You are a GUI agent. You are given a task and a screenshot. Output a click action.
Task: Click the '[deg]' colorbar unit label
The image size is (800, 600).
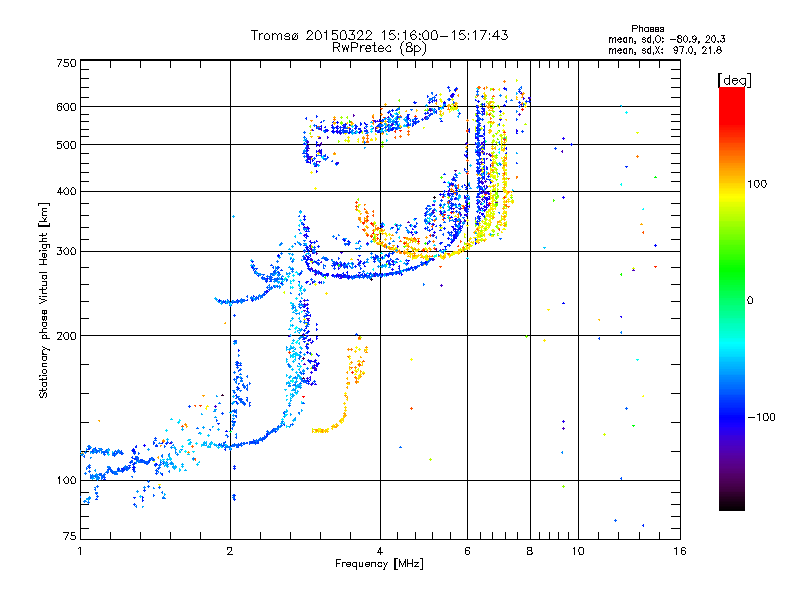pos(734,80)
